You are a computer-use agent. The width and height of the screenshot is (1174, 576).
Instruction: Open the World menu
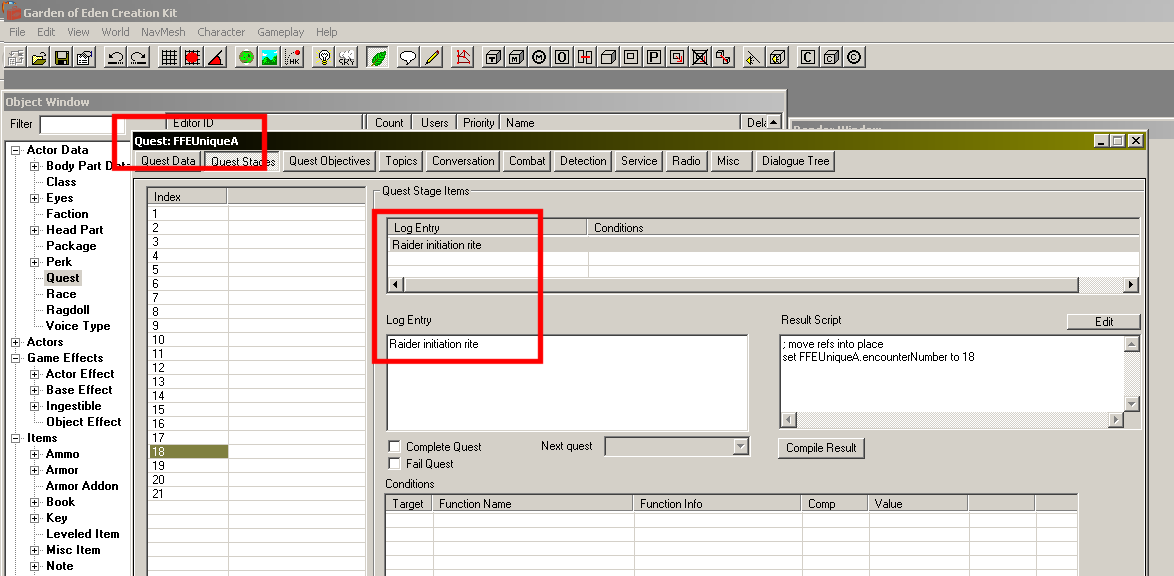(x=115, y=32)
